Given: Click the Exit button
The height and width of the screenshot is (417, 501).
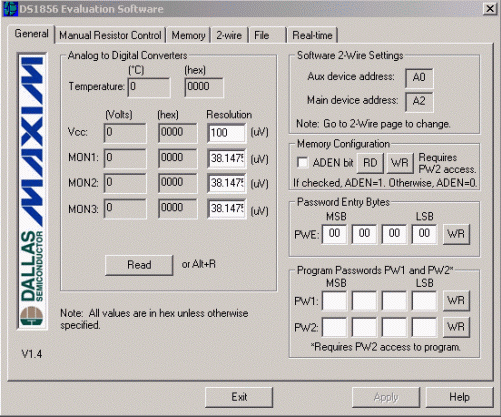Looking at the screenshot, I should tap(239, 397).
